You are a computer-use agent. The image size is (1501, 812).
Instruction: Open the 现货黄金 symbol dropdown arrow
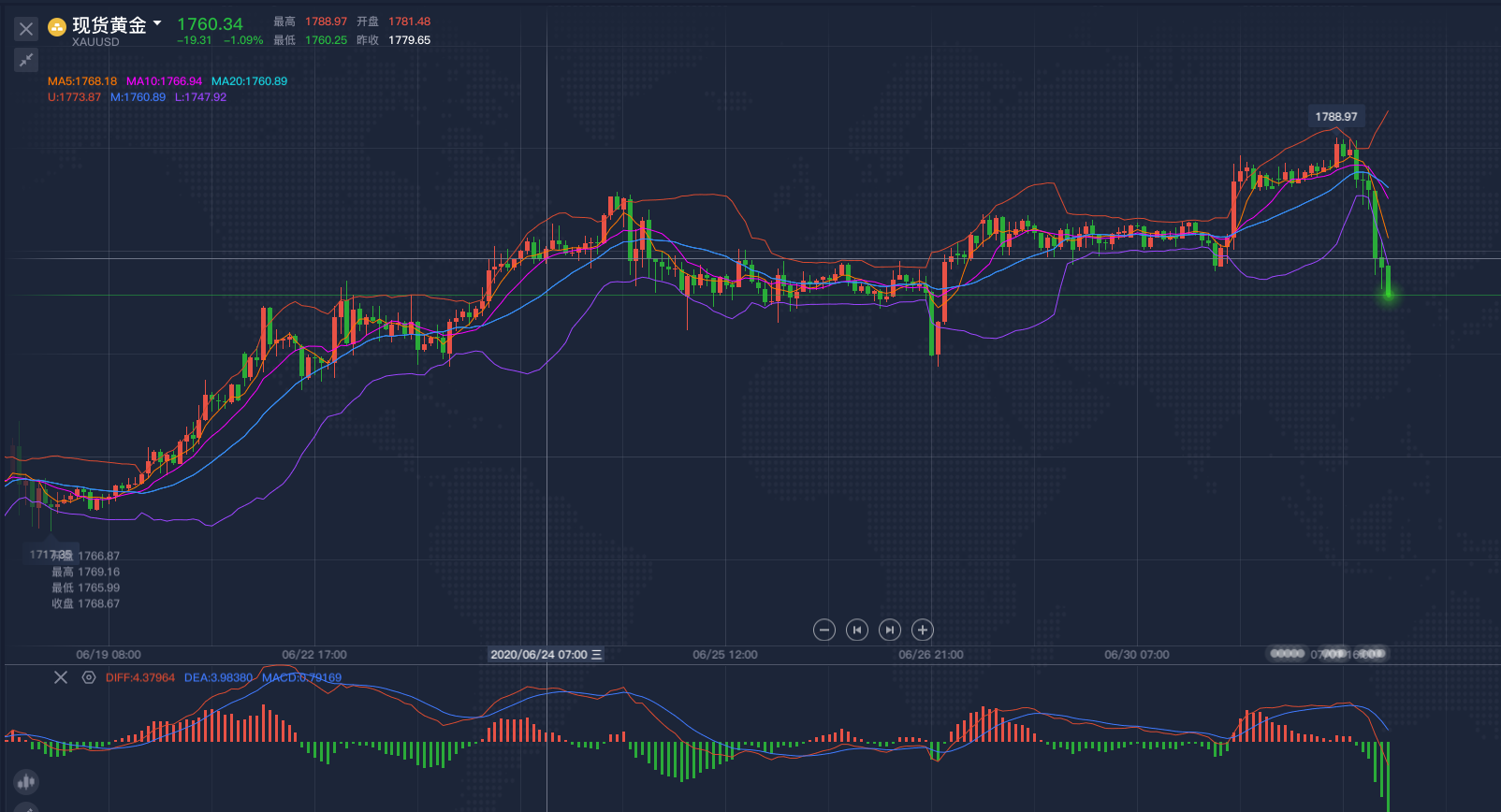point(157,23)
